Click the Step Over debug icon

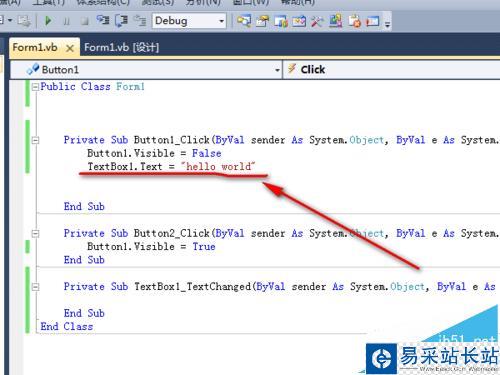click(121, 21)
